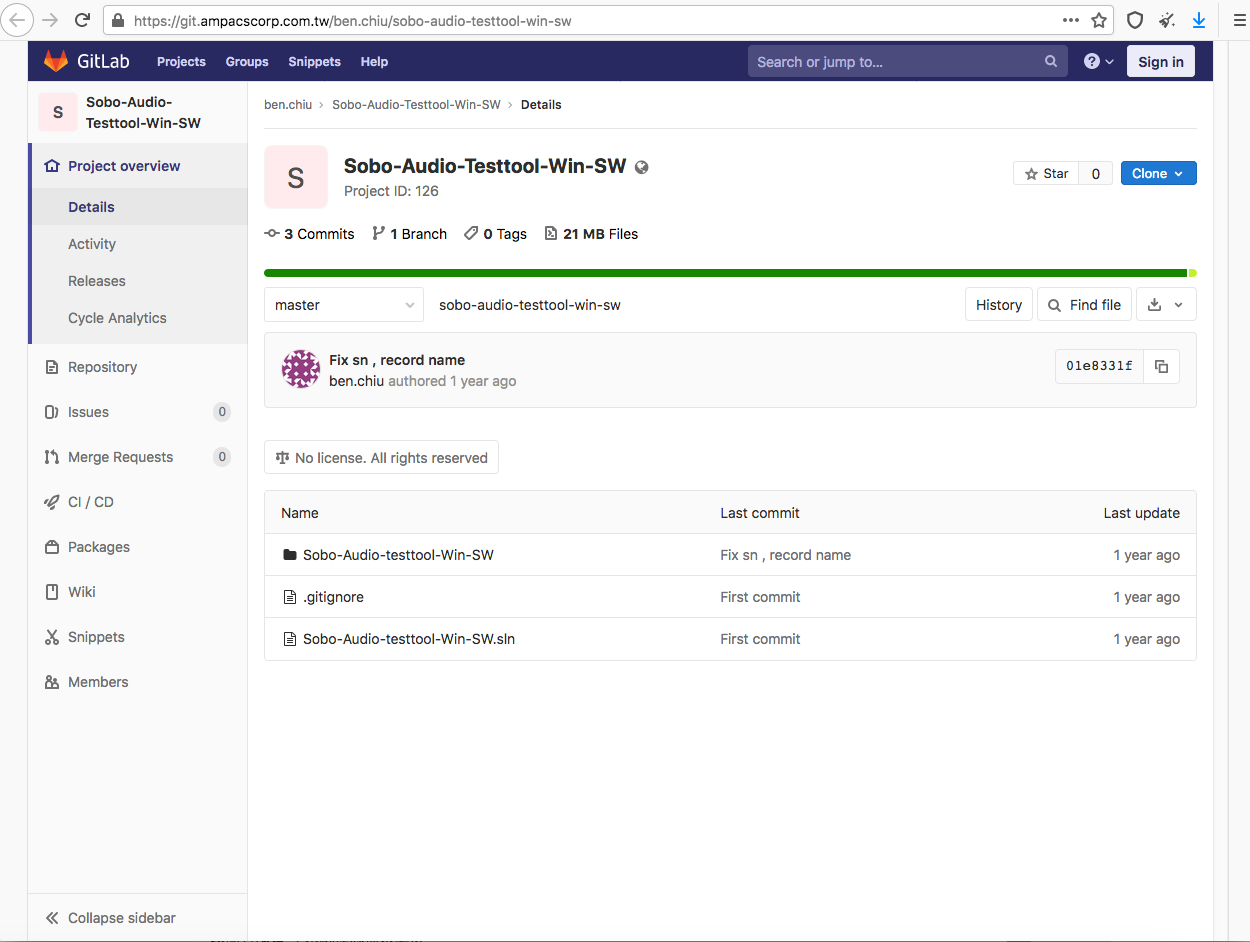The image size is (1250, 942).
Task: Open the 0 Tags link
Action: click(495, 234)
